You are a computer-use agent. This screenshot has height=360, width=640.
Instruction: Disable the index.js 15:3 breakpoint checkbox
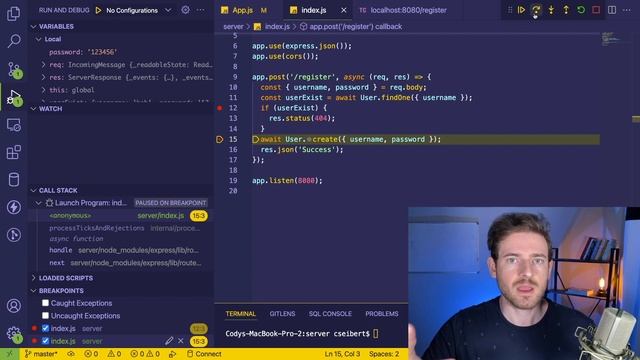45,341
